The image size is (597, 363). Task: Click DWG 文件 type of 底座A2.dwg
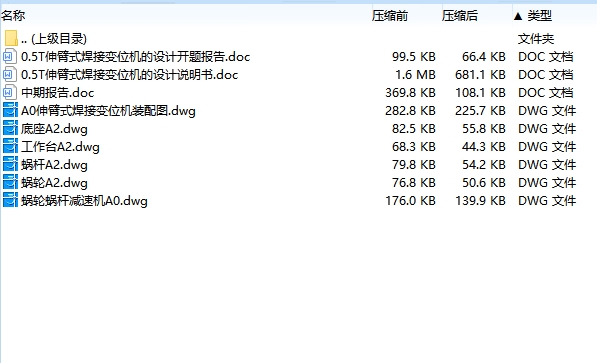547,128
